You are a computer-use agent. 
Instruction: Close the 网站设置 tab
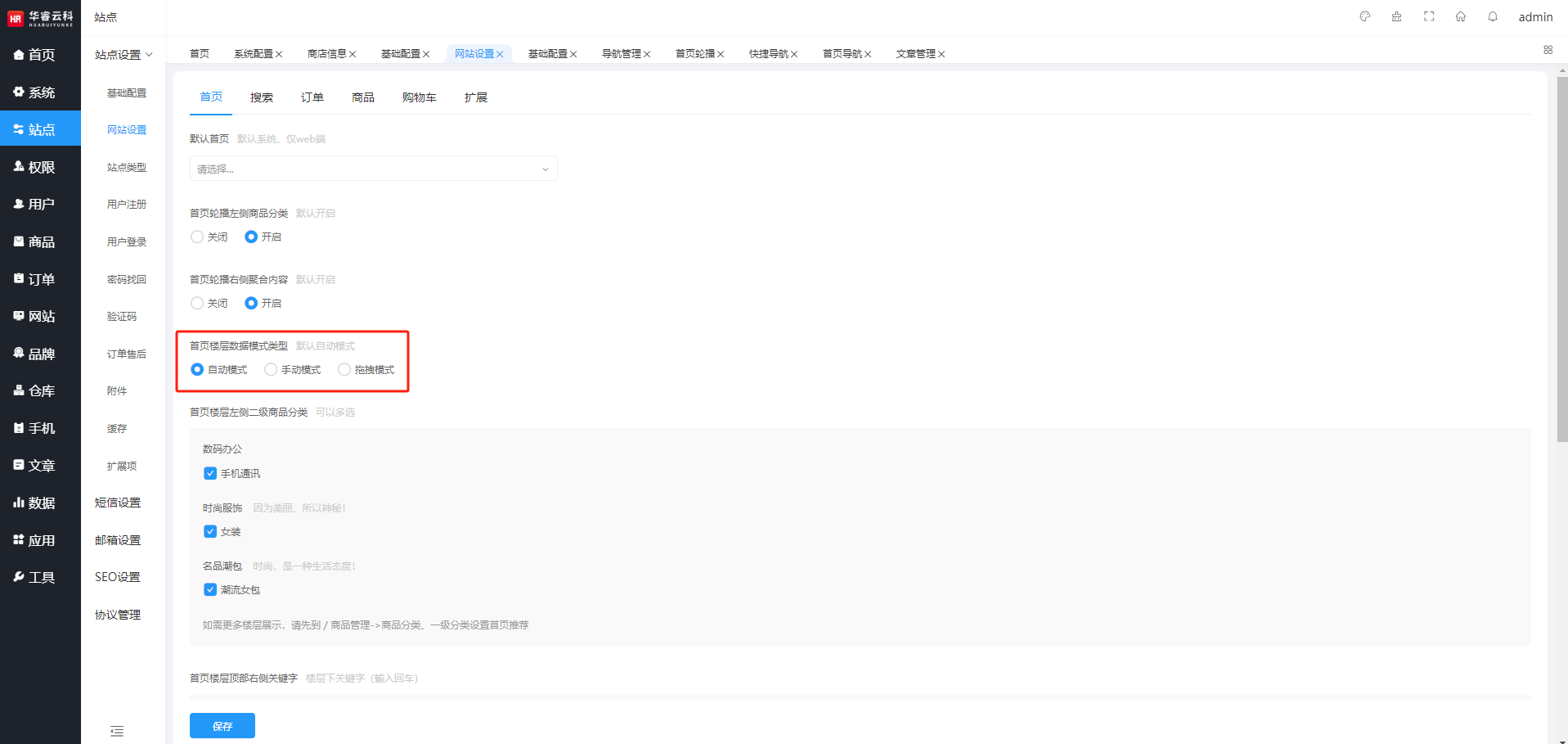(500, 54)
